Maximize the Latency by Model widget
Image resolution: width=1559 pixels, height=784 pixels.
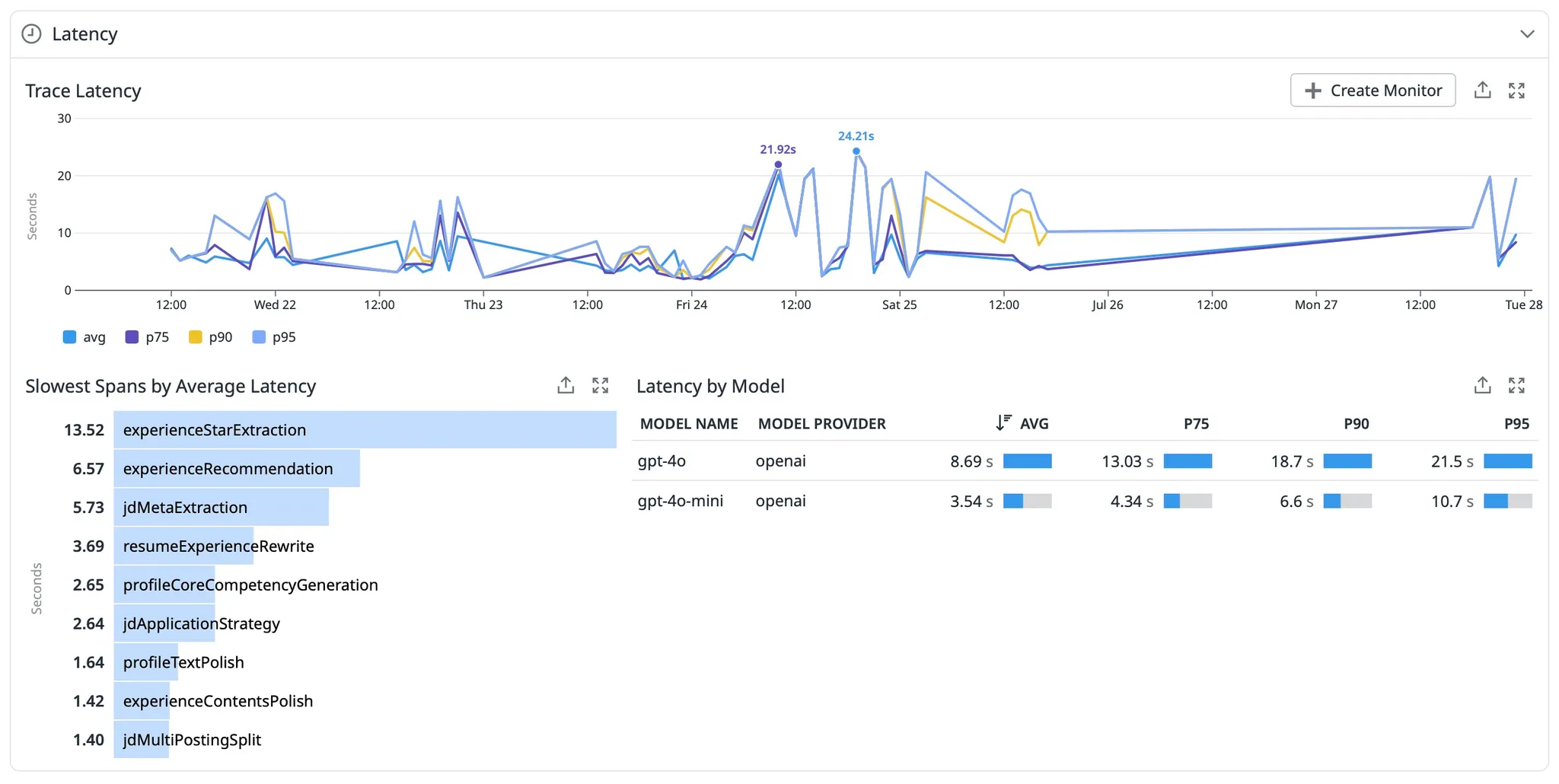click(1516, 386)
